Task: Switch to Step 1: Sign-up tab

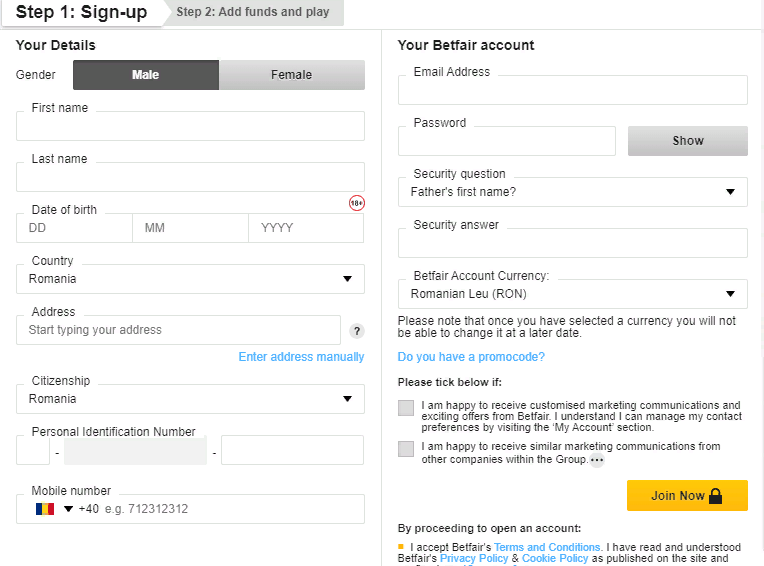Action: [x=81, y=12]
